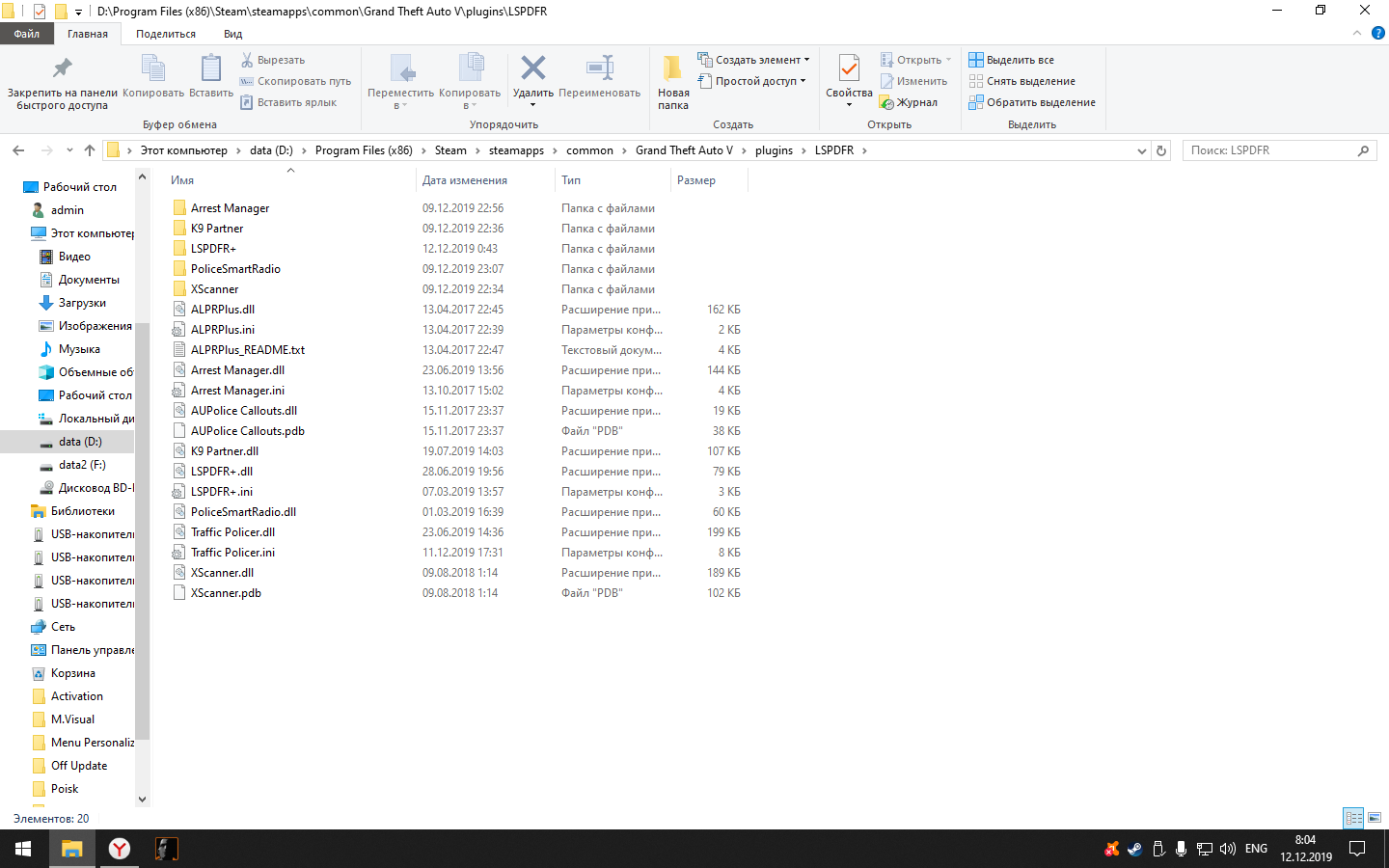Collapse the ribbon with the chevron
The width and height of the screenshot is (1389, 868).
[x=1357, y=33]
